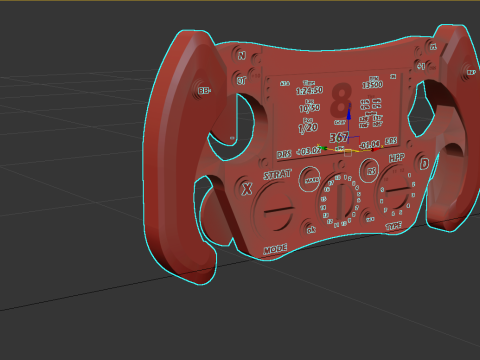The height and width of the screenshot is (360, 480).
Task: Click the 13500 RPM readout
Action: (x=372, y=85)
